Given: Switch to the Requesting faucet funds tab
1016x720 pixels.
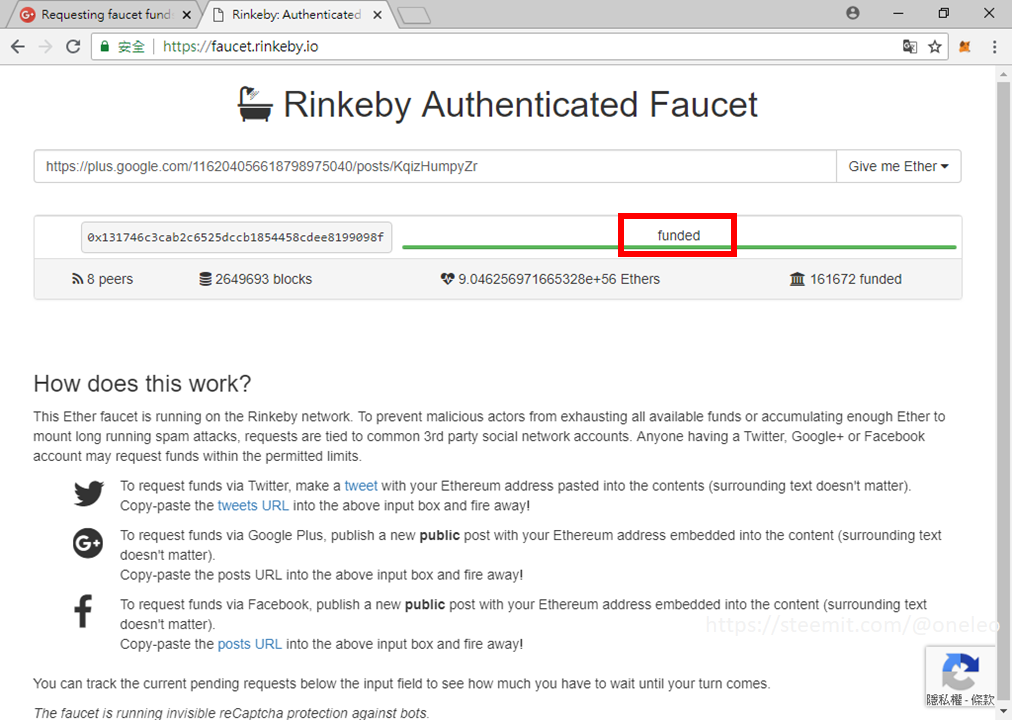Looking at the screenshot, I should click(x=104, y=14).
